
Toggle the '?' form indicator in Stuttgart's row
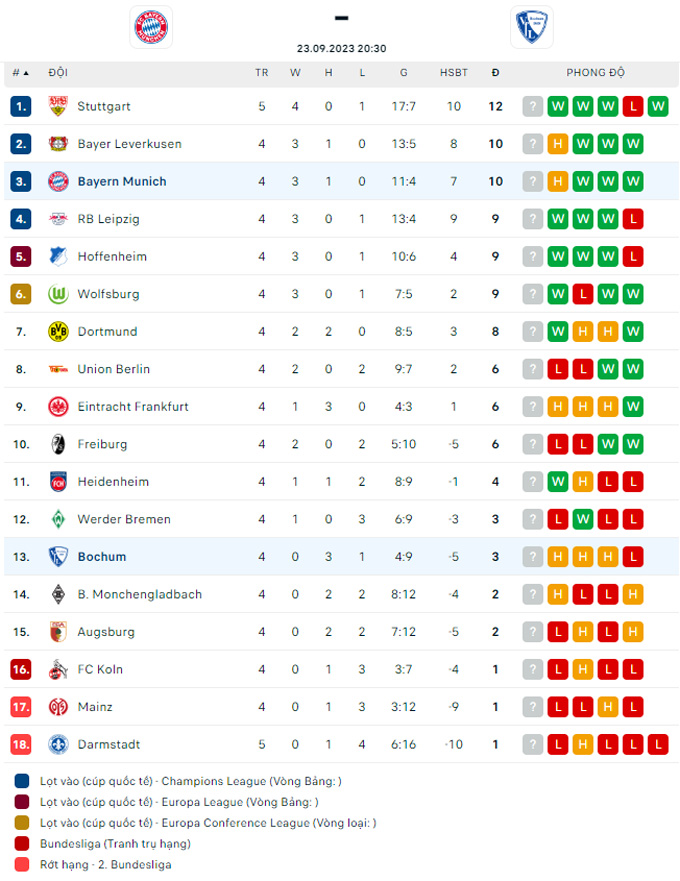532,106
